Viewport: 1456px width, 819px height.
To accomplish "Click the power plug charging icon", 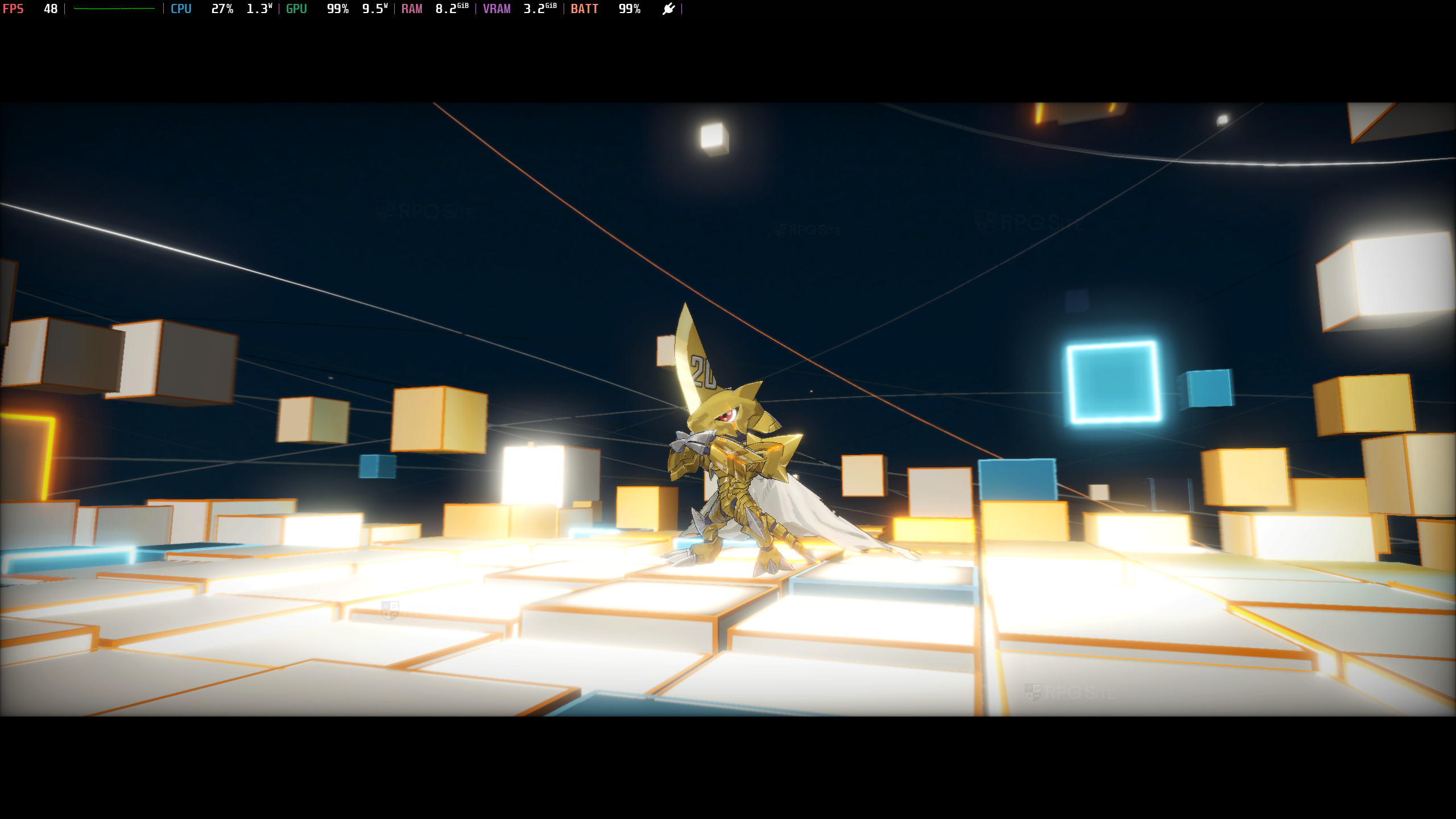I will [x=668, y=9].
